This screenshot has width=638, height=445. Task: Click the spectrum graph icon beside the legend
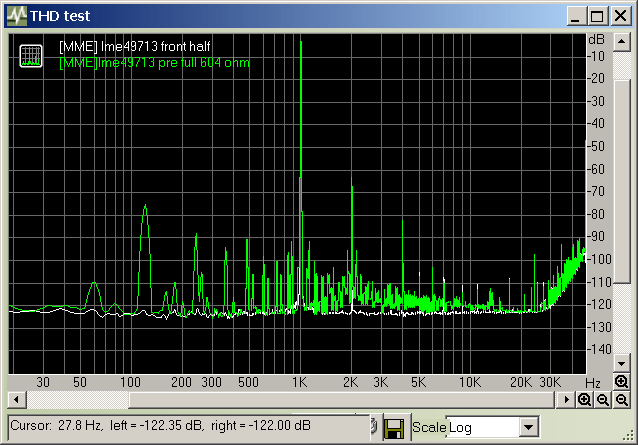pos(31,56)
